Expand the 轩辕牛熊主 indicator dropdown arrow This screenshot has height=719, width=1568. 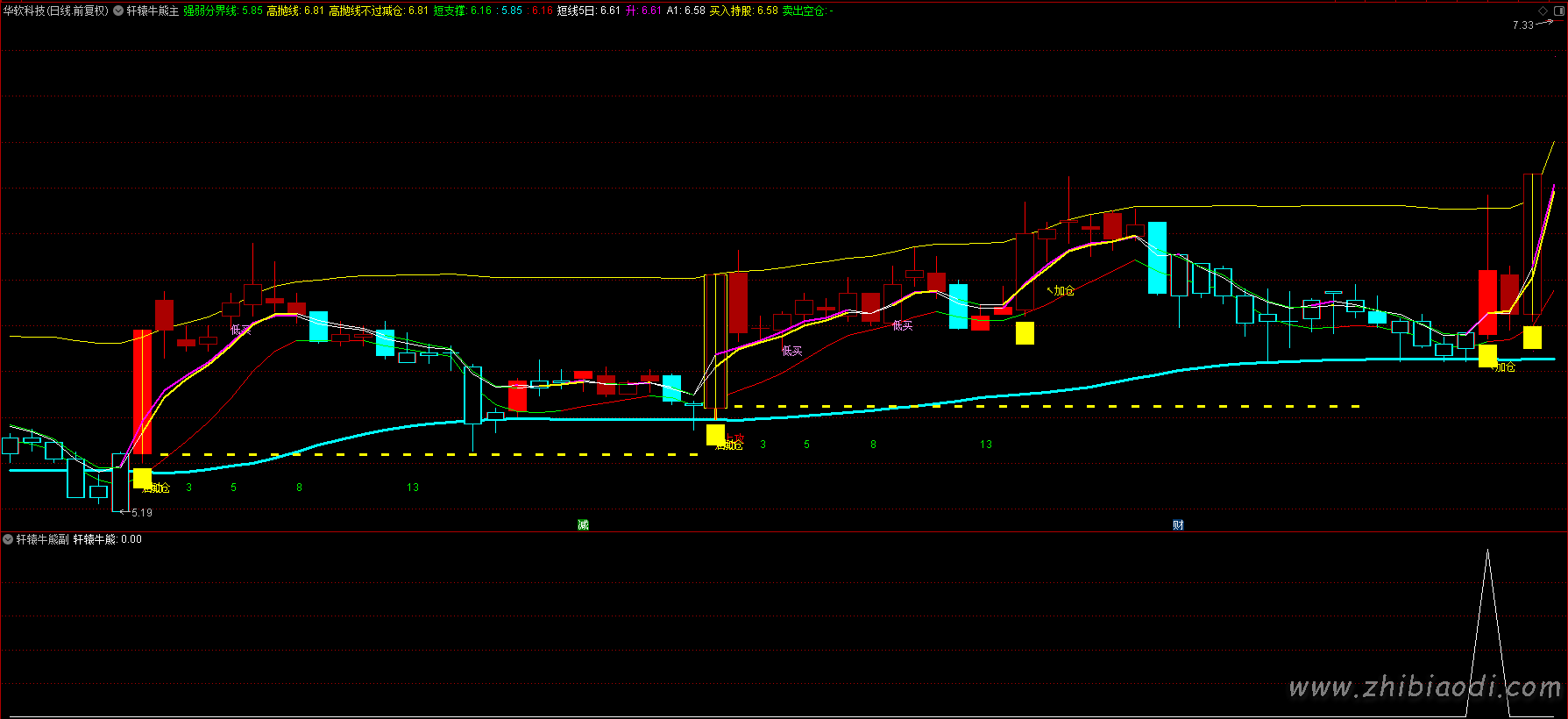(118, 11)
